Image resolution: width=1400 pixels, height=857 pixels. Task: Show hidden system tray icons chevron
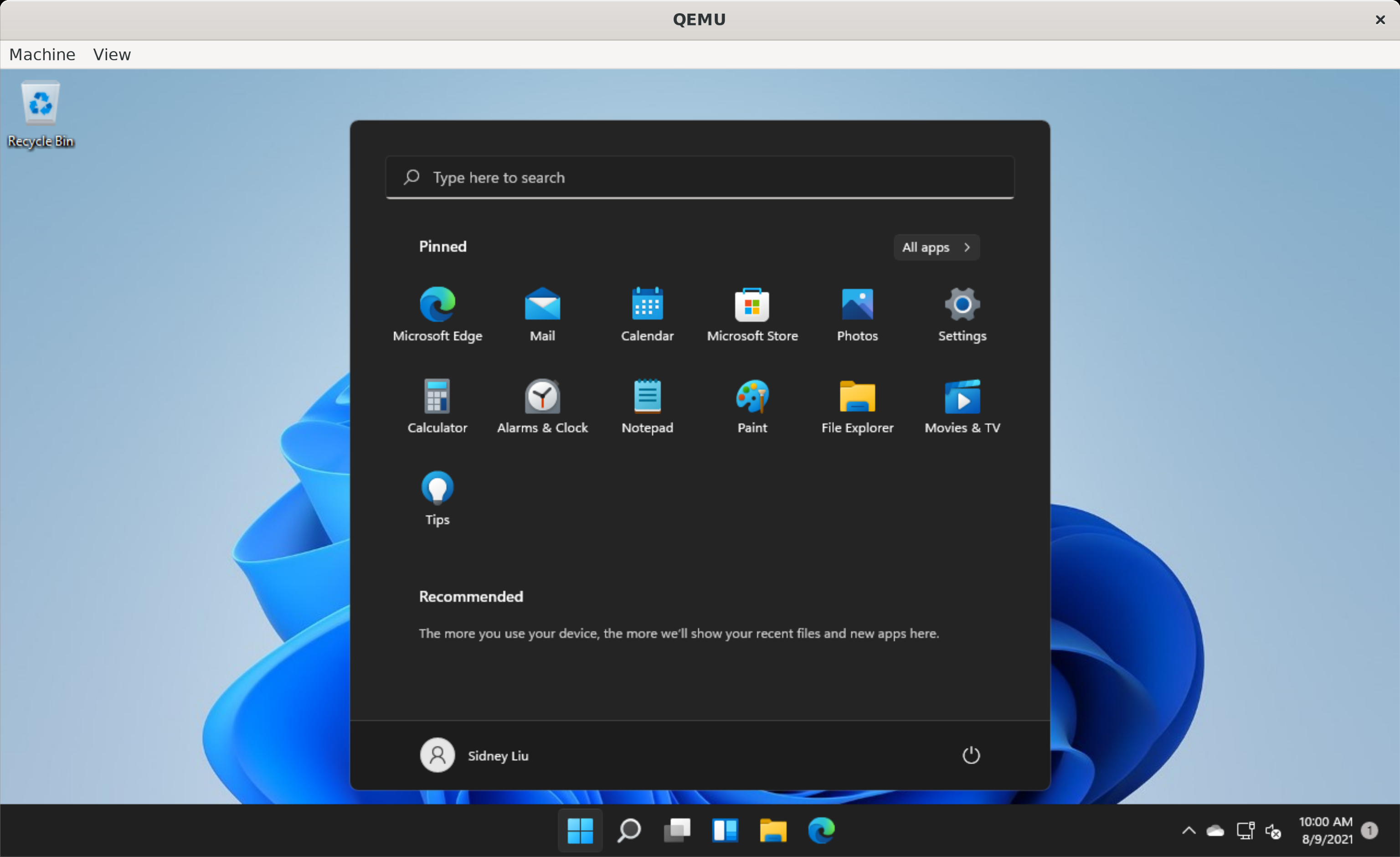pos(1188,830)
